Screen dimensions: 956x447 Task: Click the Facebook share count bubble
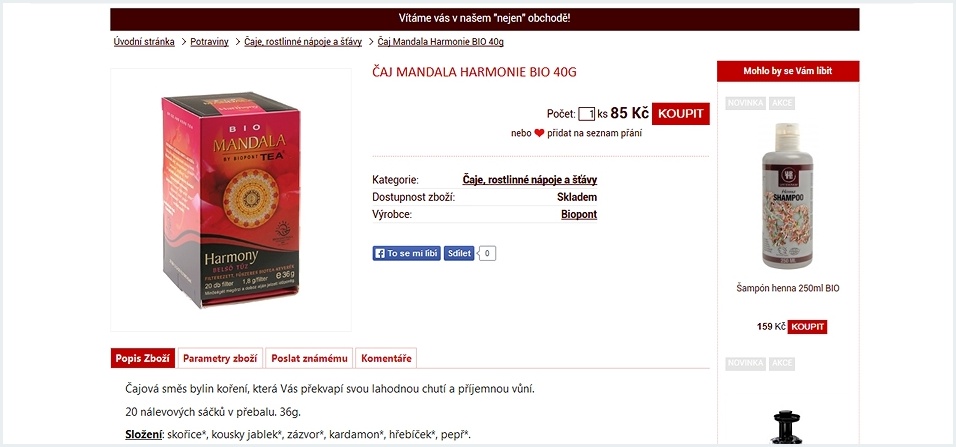coord(487,253)
